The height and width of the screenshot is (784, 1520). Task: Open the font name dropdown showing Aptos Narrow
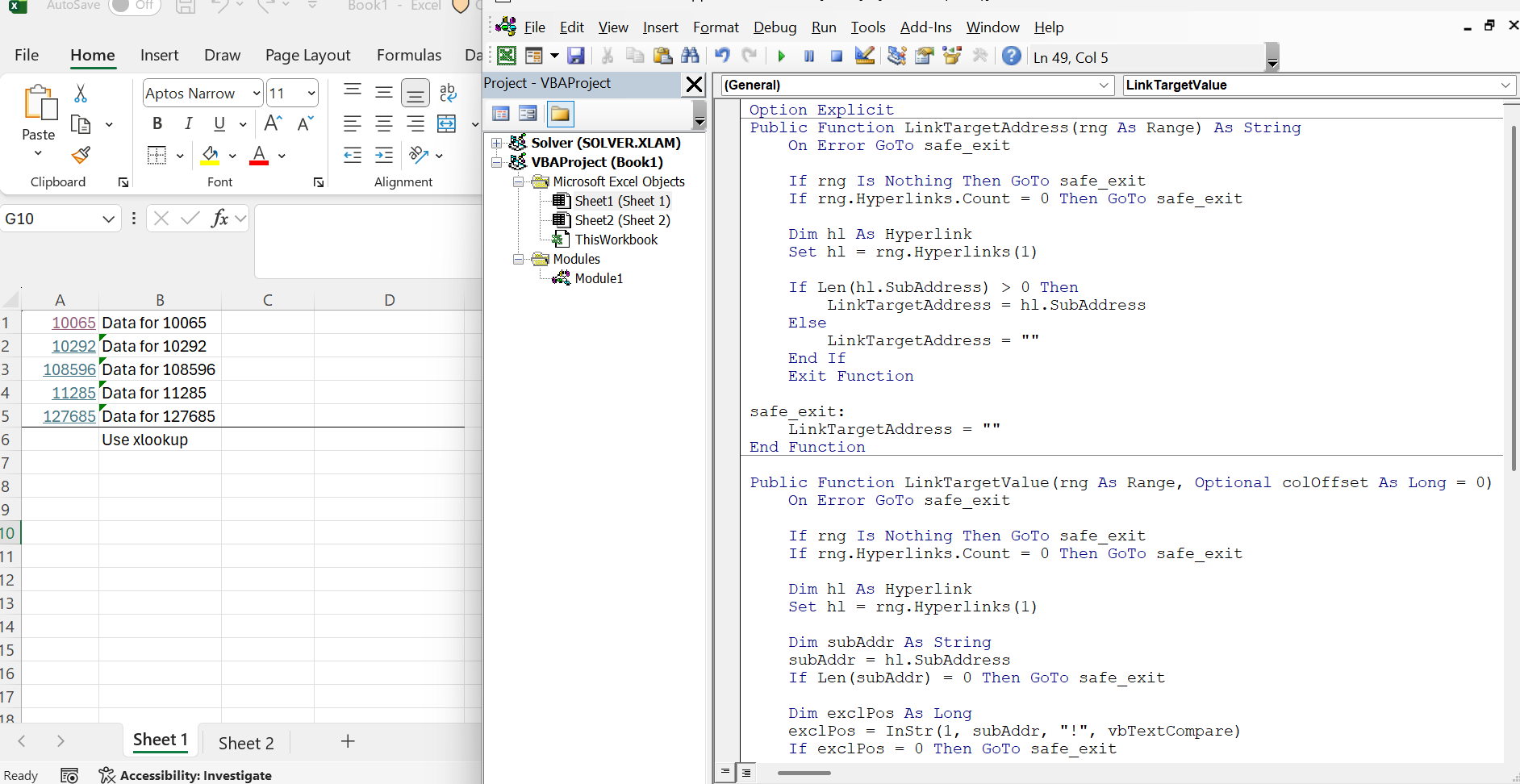click(x=257, y=94)
